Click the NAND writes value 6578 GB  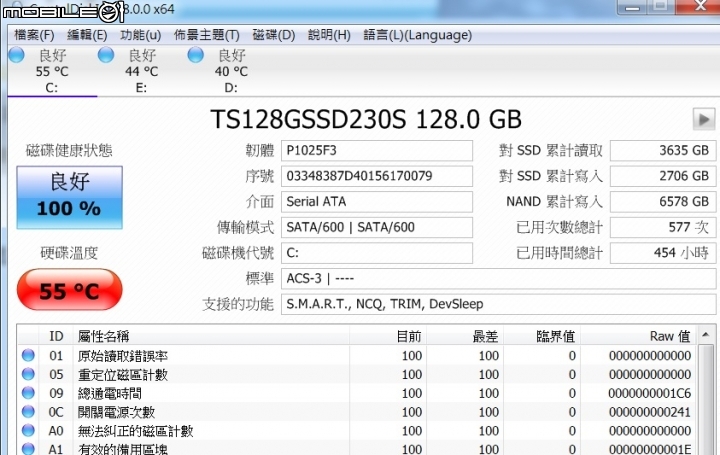click(663, 202)
